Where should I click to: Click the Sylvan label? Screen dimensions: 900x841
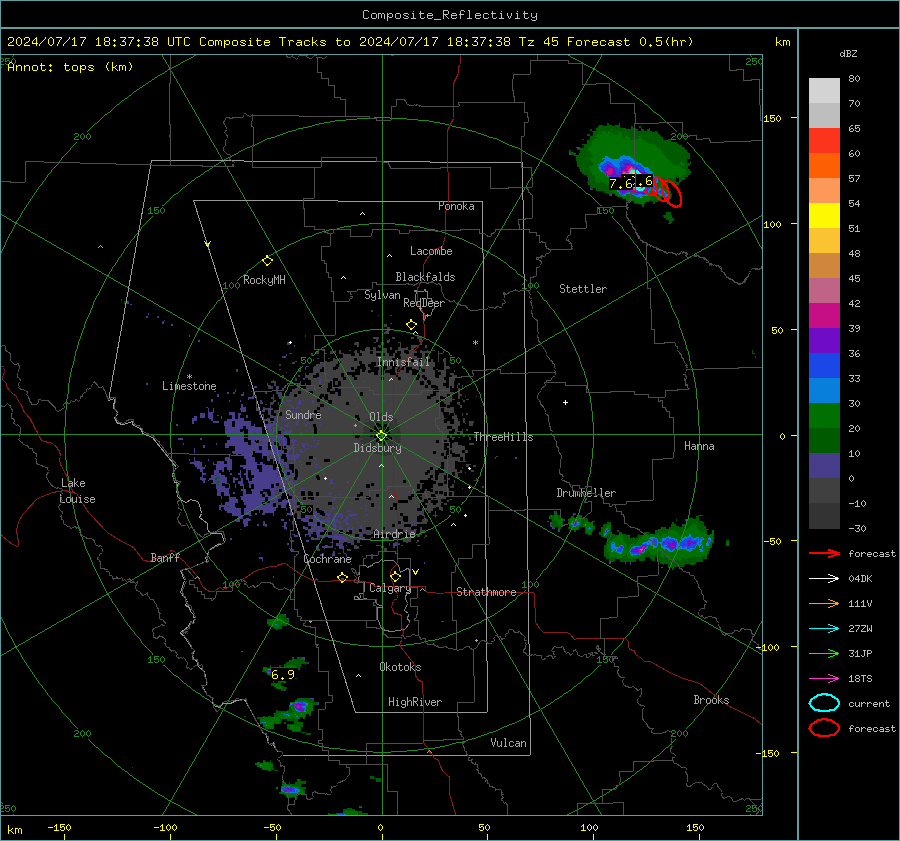click(x=382, y=295)
